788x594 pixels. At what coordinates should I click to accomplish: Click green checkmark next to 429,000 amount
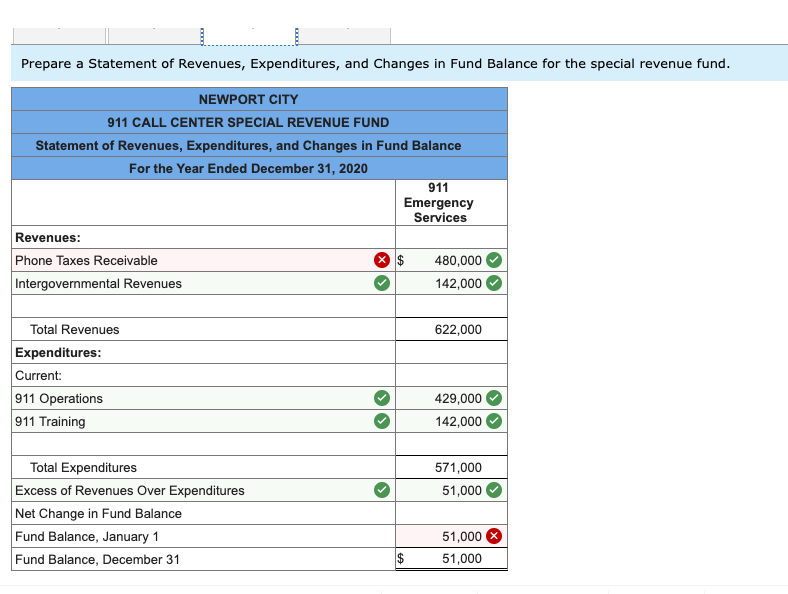coord(494,398)
